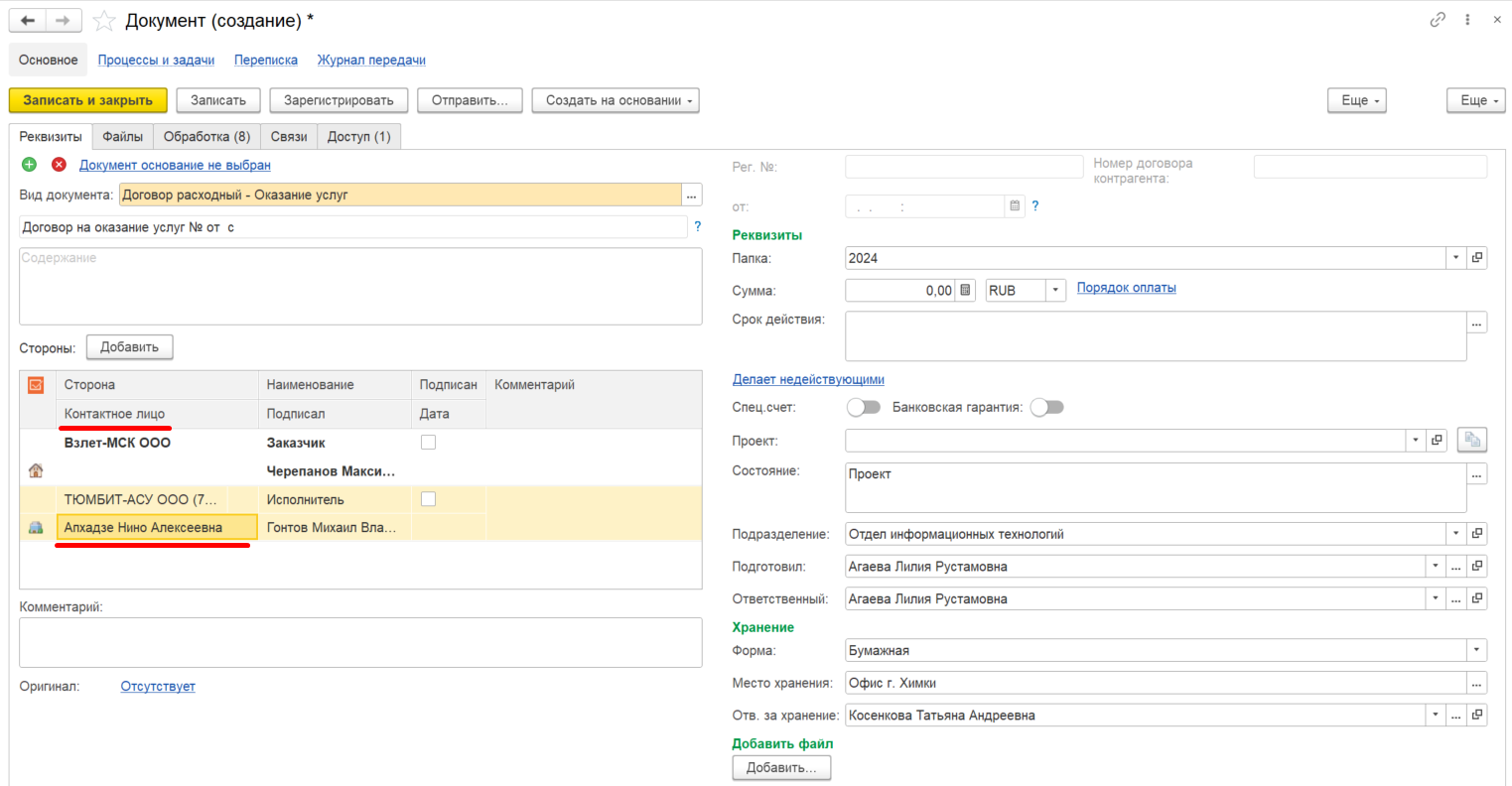
Task: Go forward using the right arrow
Action: pos(63,20)
